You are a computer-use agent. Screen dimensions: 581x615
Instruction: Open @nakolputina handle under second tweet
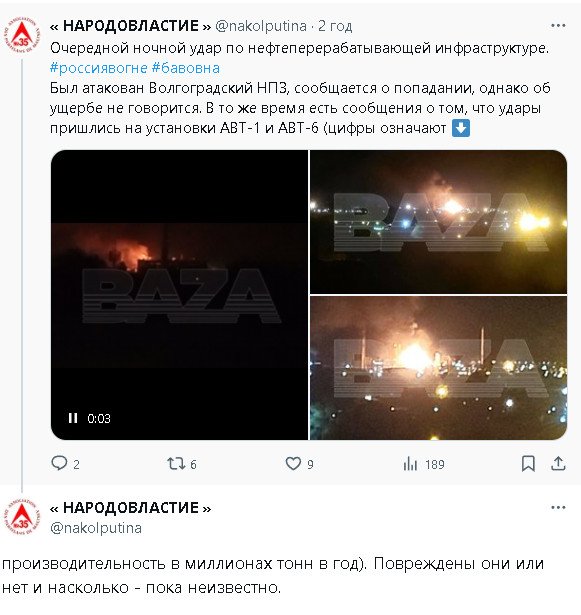point(96,528)
